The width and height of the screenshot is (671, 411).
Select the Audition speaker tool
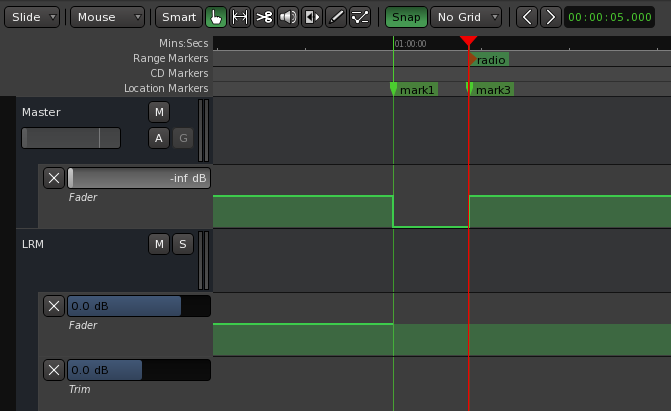click(x=288, y=17)
